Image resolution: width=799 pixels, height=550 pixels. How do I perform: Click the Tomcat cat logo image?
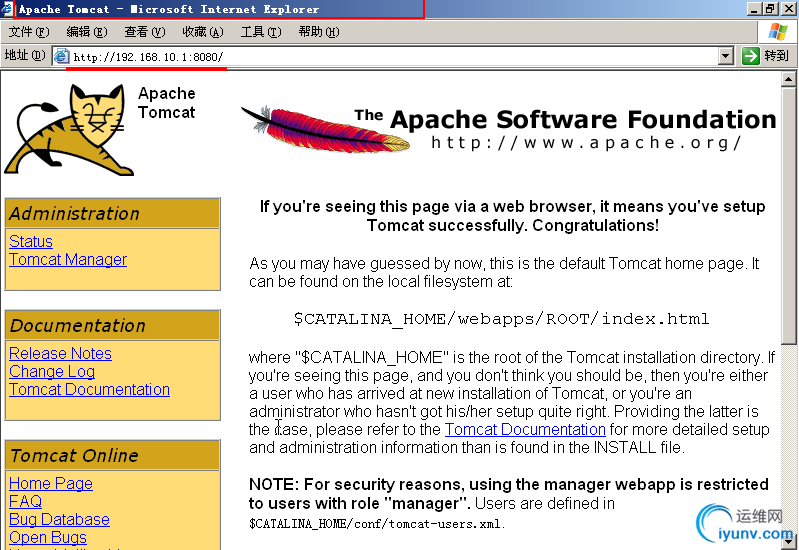(x=69, y=130)
